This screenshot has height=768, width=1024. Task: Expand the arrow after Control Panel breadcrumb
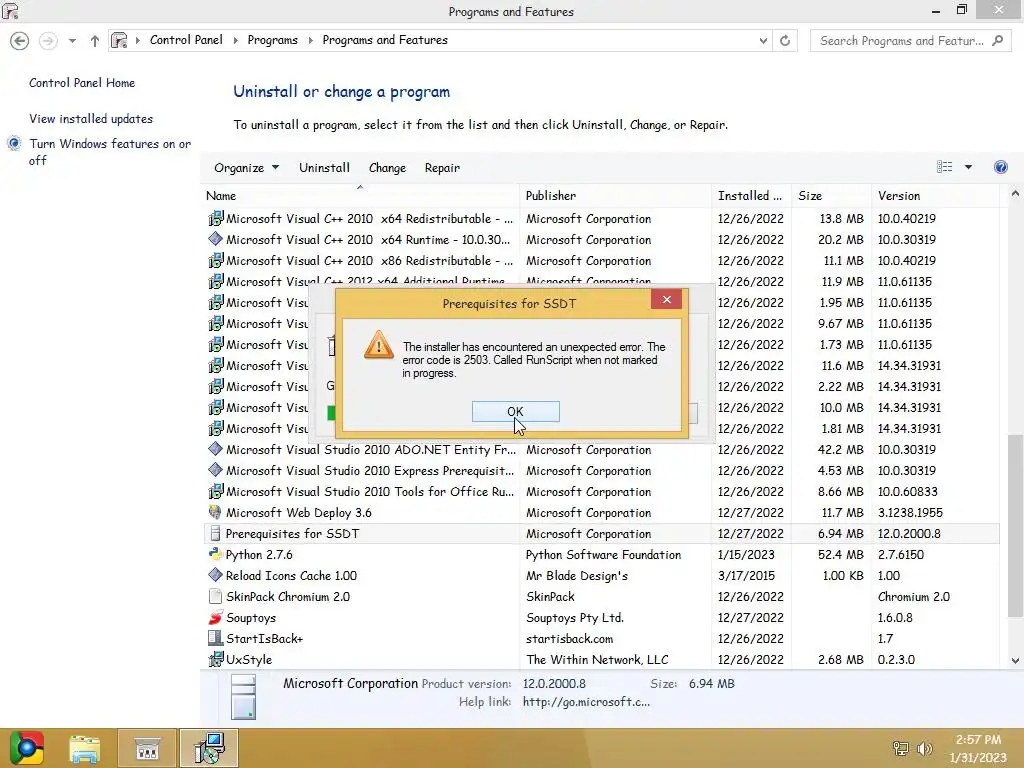pyautogui.click(x=235, y=40)
